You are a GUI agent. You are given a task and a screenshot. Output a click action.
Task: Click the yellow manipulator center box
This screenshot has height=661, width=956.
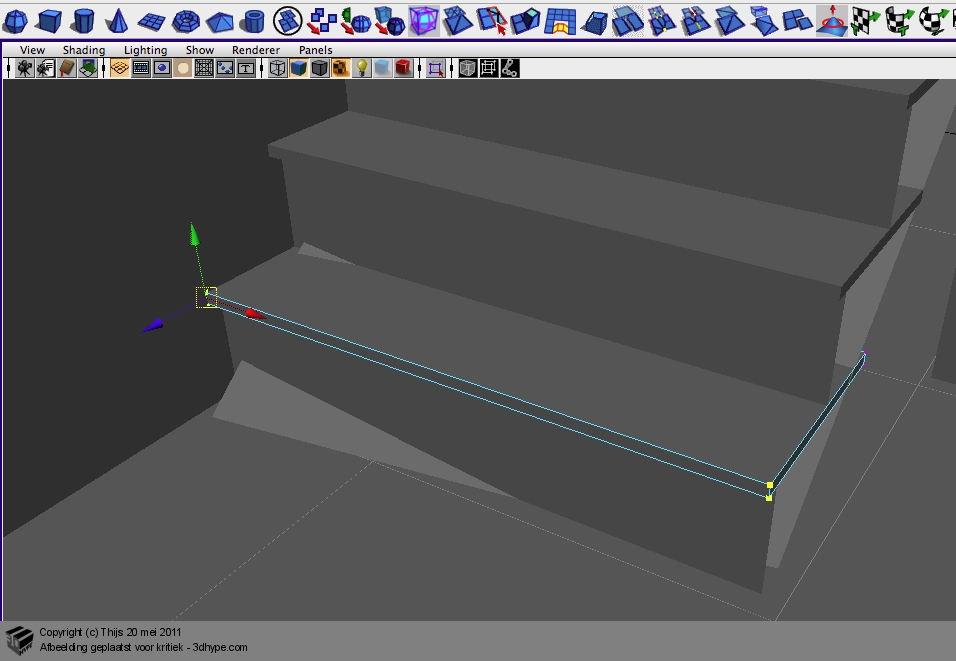click(207, 298)
